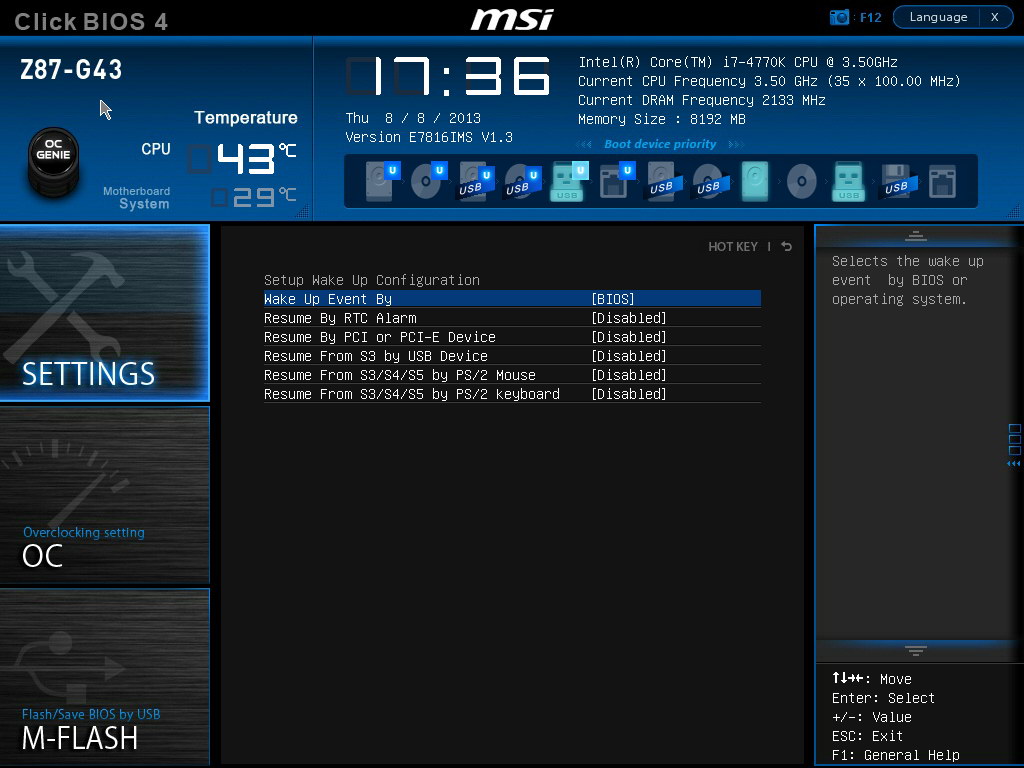Image resolution: width=1024 pixels, height=768 pixels.
Task: Click the 'Setup Wake Up Configuration' heading
Action: (372, 280)
